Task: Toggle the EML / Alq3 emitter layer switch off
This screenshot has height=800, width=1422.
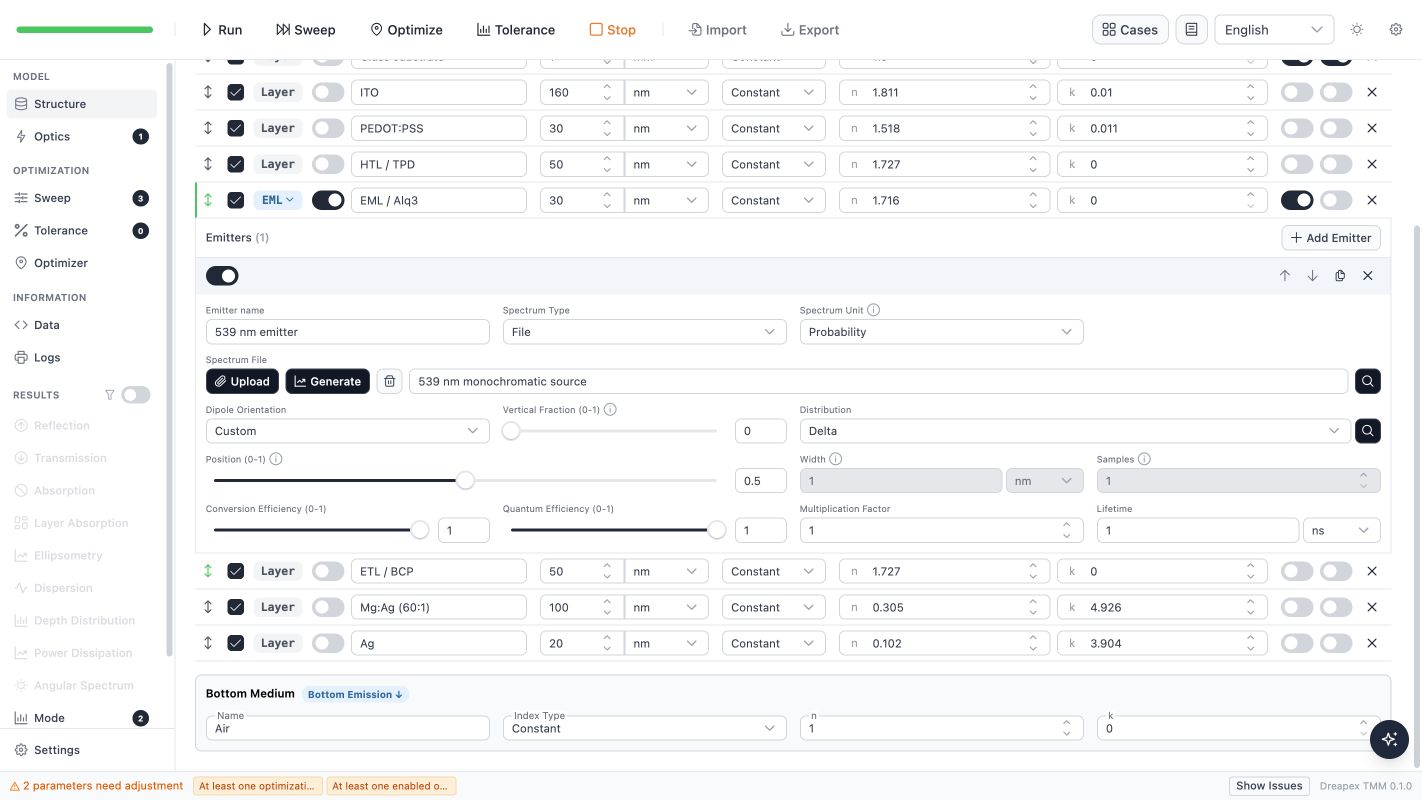Action: (328, 200)
